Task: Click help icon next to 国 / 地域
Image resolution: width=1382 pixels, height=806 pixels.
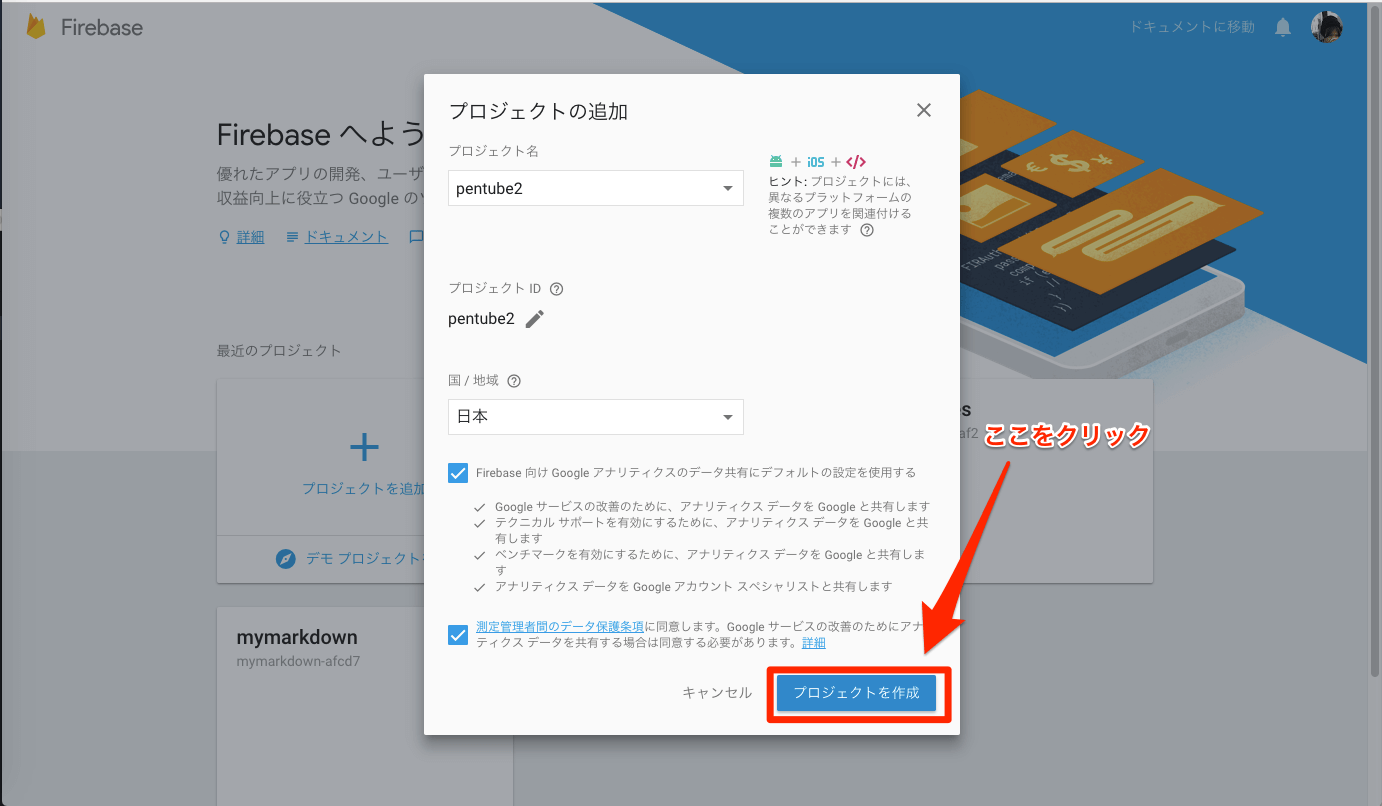Action: coord(514,381)
